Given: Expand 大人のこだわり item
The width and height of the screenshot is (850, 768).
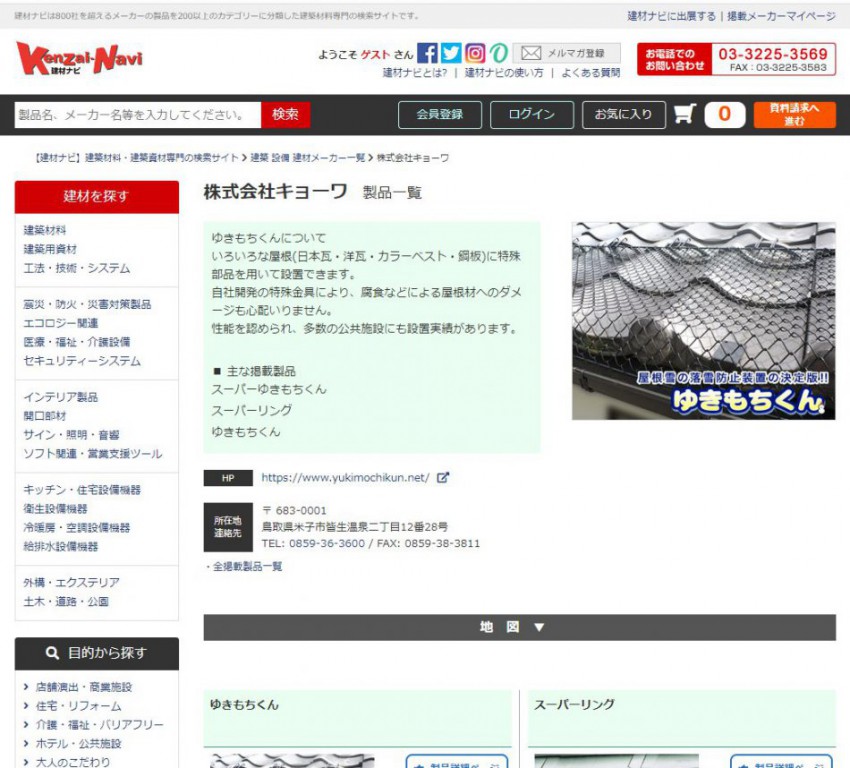Looking at the screenshot, I should point(73,762).
